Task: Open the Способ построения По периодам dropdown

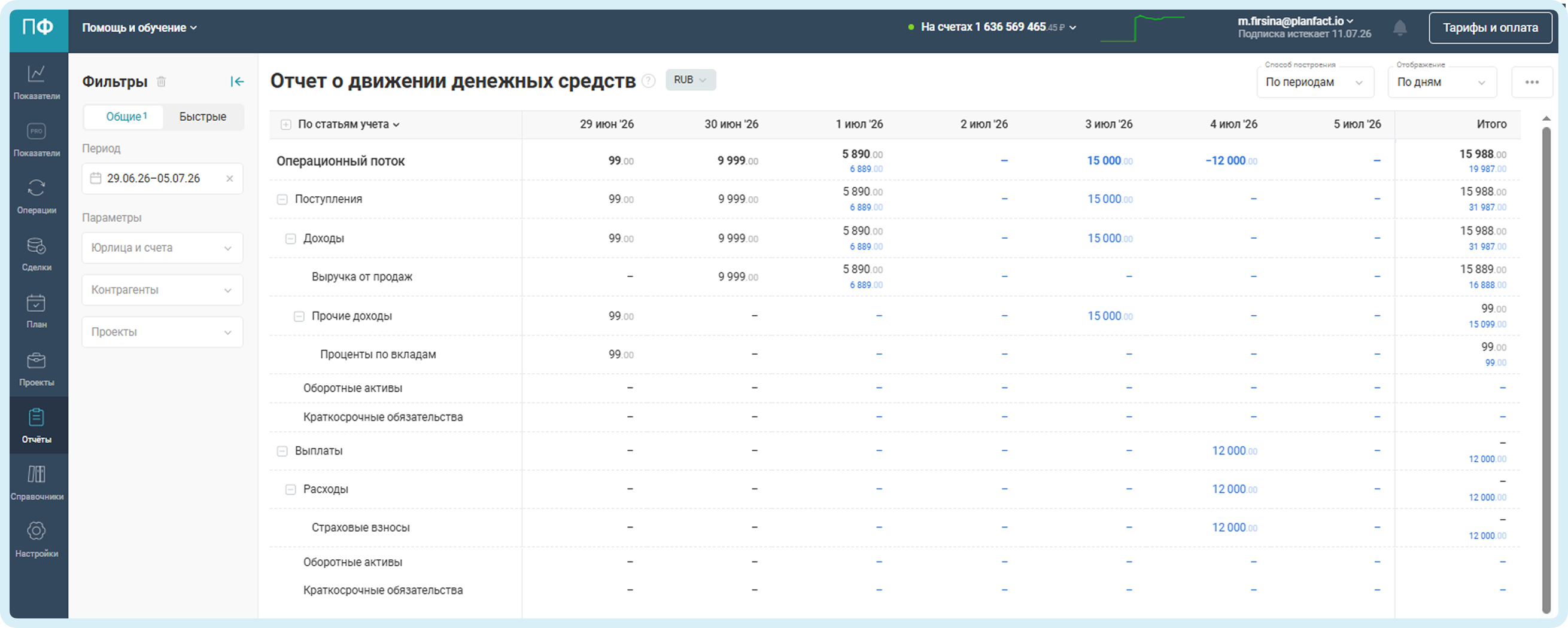Action: pos(1315,82)
